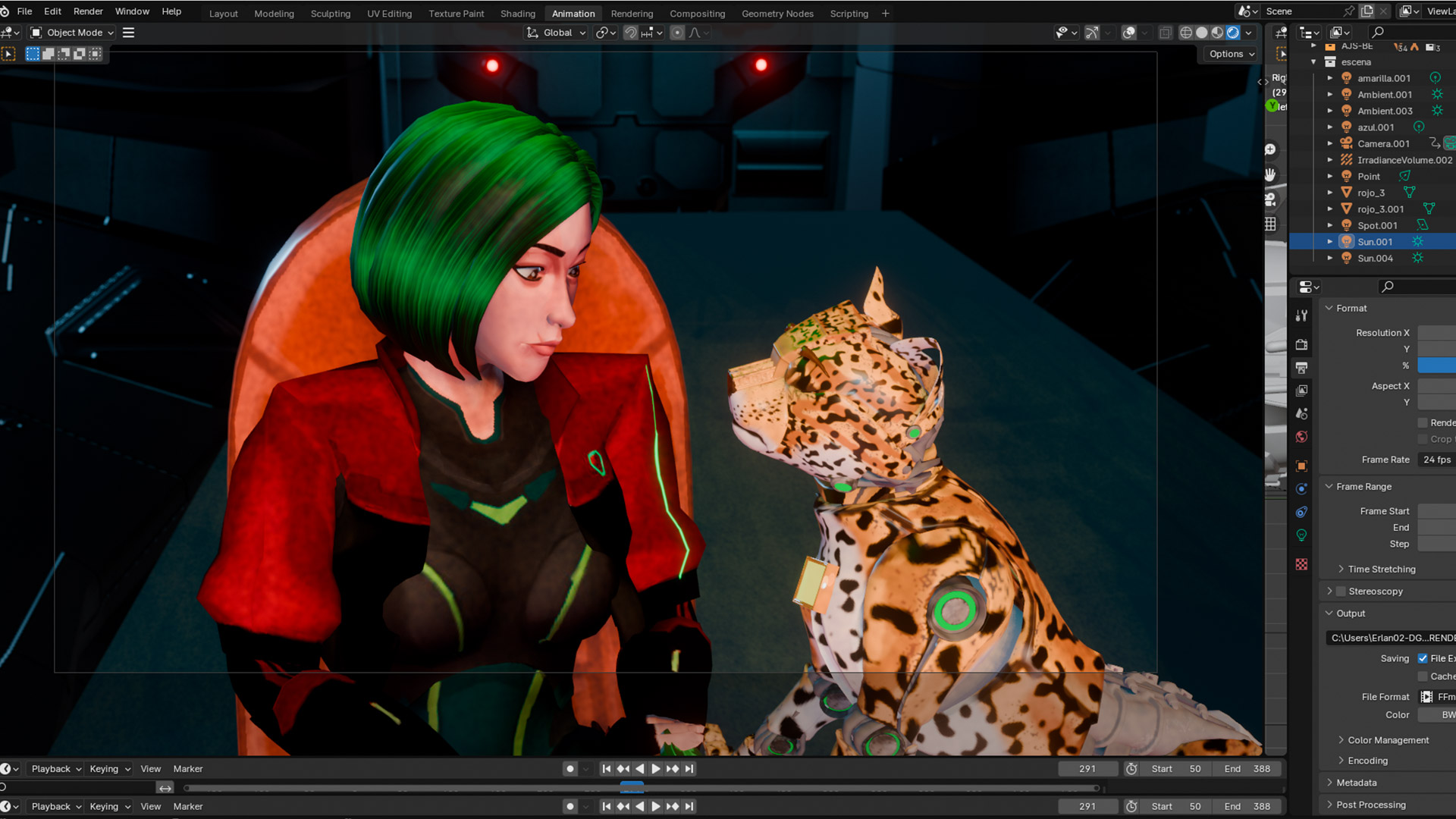The image size is (1456, 819).
Task: Open the Object Constraints properties tab
Action: (1301, 512)
